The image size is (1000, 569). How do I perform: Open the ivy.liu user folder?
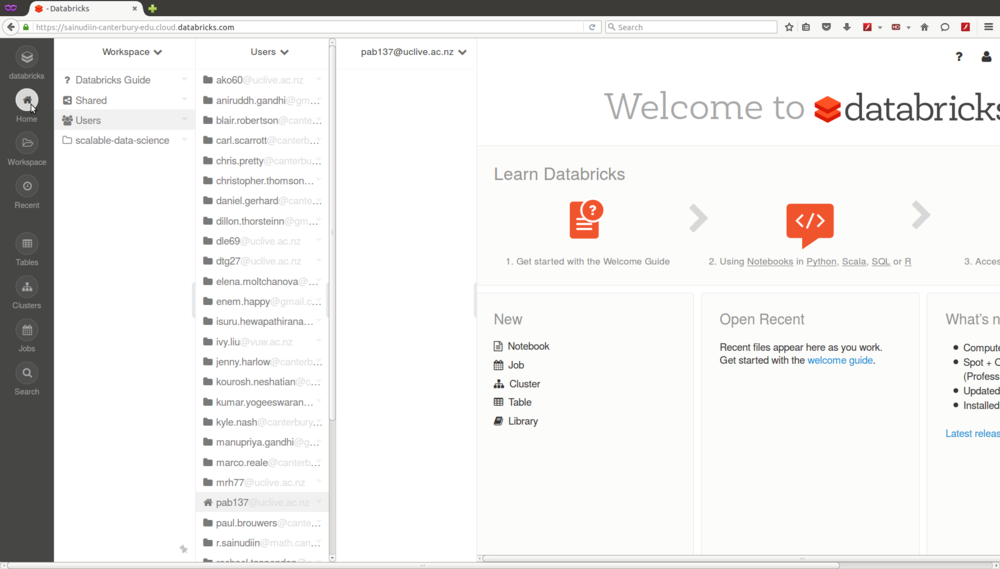(262, 342)
